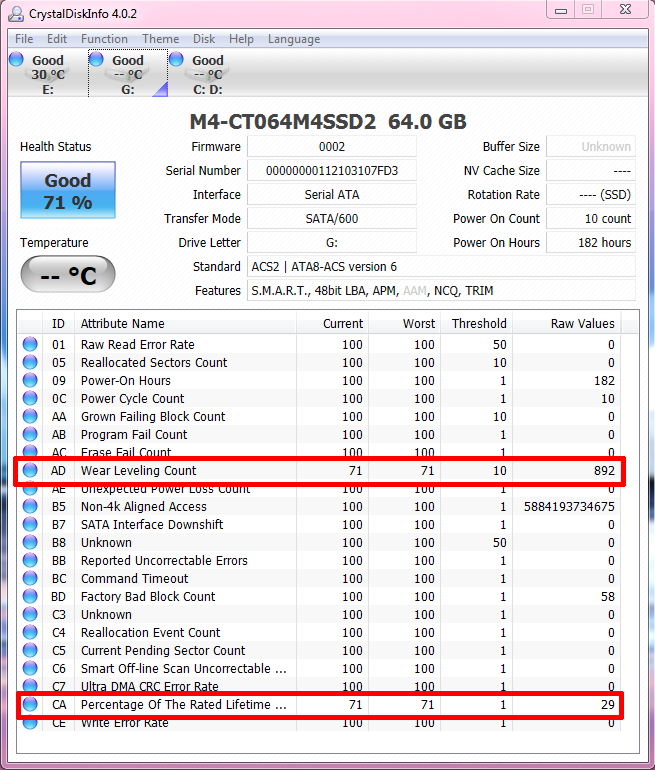
Task: Click status orb for Program Fail Count
Action: tap(30, 435)
